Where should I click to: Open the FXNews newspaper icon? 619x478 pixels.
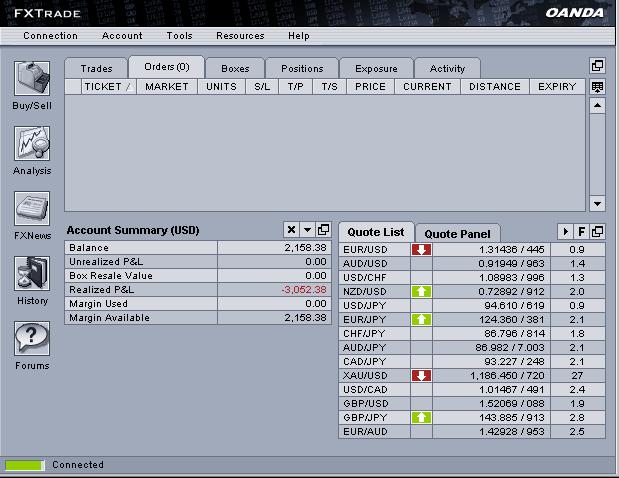32,208
